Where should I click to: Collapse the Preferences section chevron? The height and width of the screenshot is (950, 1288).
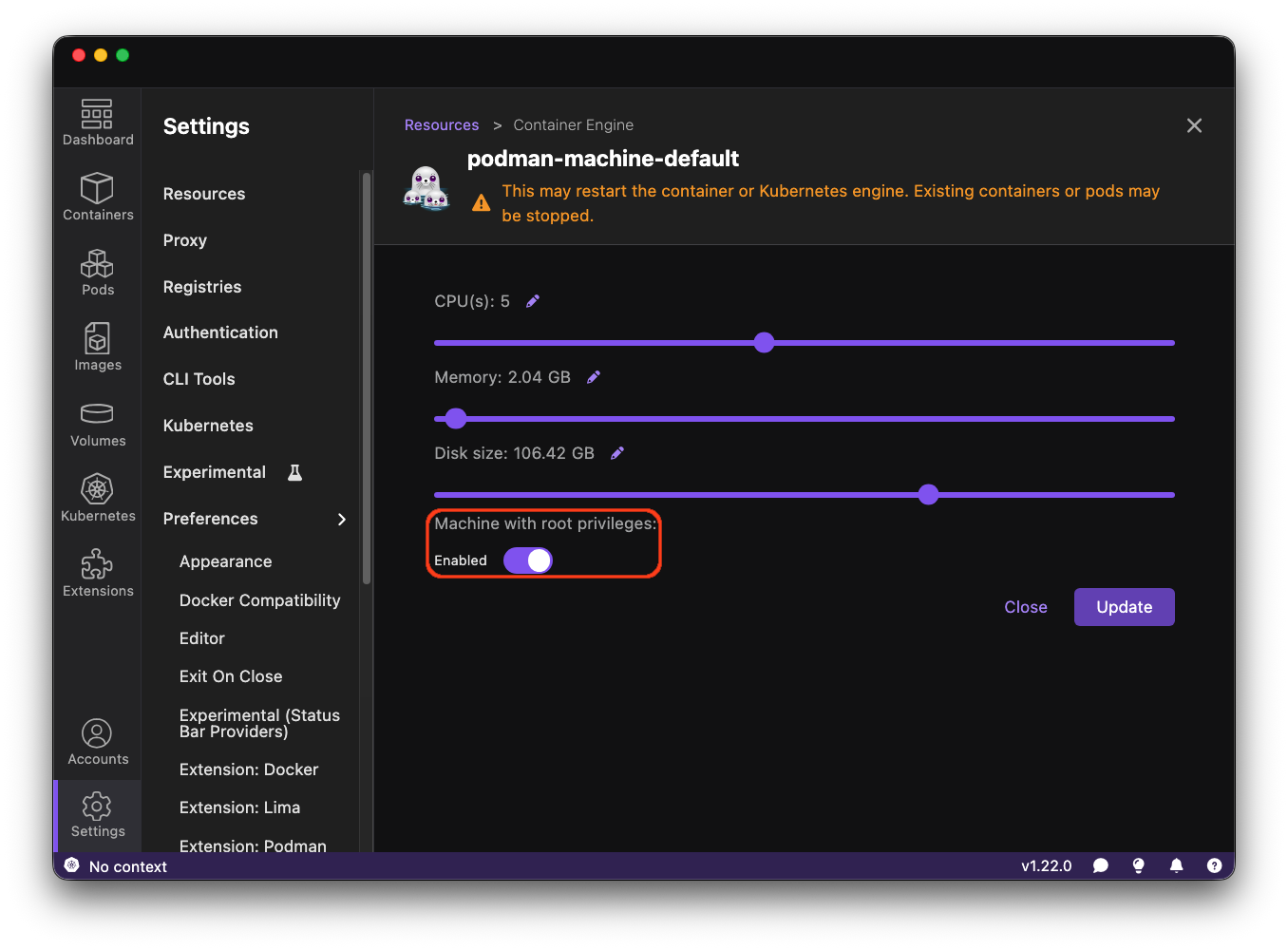[x=342, y=519]
